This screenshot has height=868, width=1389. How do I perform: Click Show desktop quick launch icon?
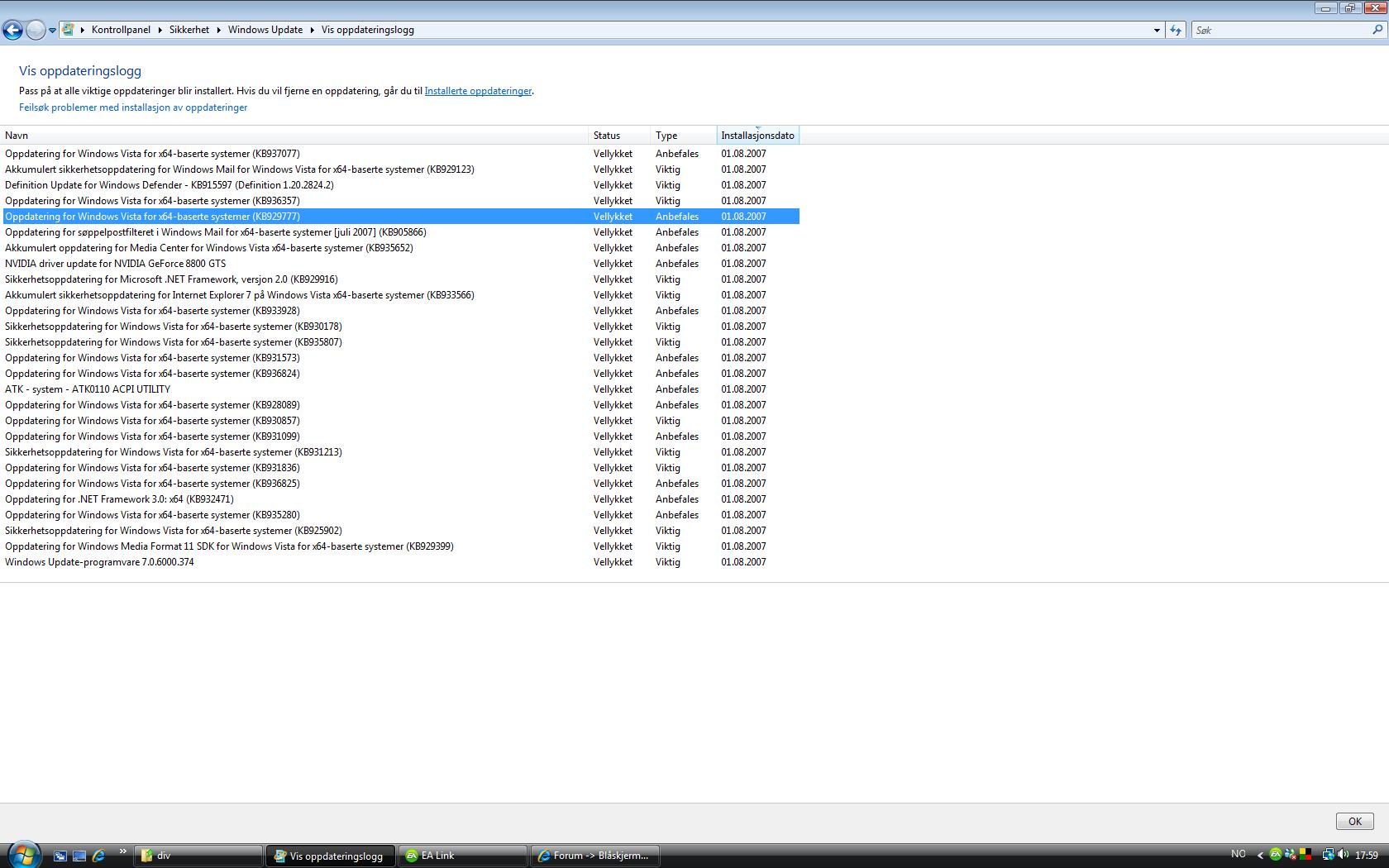coord(79,856)
